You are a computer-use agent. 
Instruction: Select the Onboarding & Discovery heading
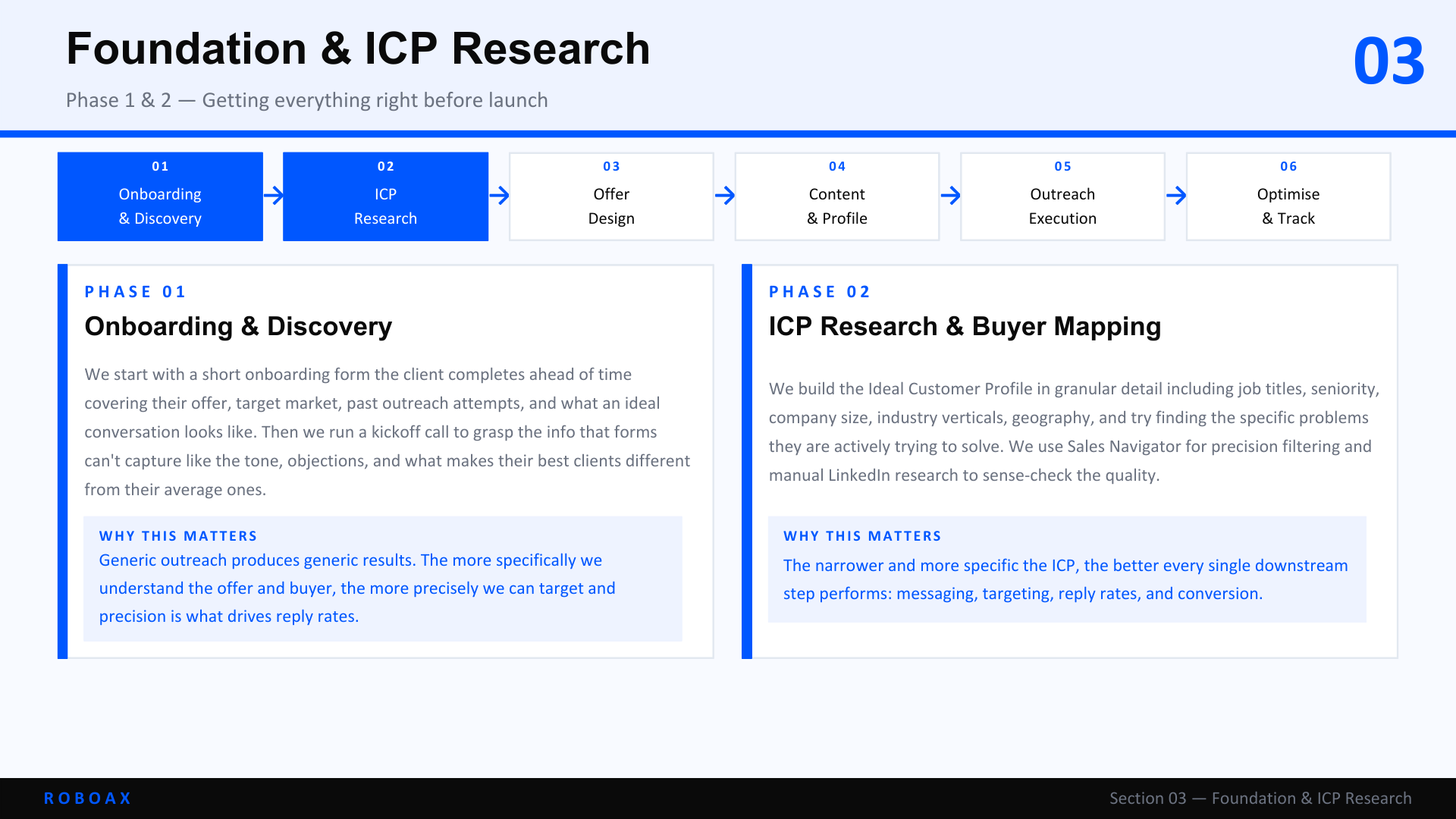tap(238, 326)
